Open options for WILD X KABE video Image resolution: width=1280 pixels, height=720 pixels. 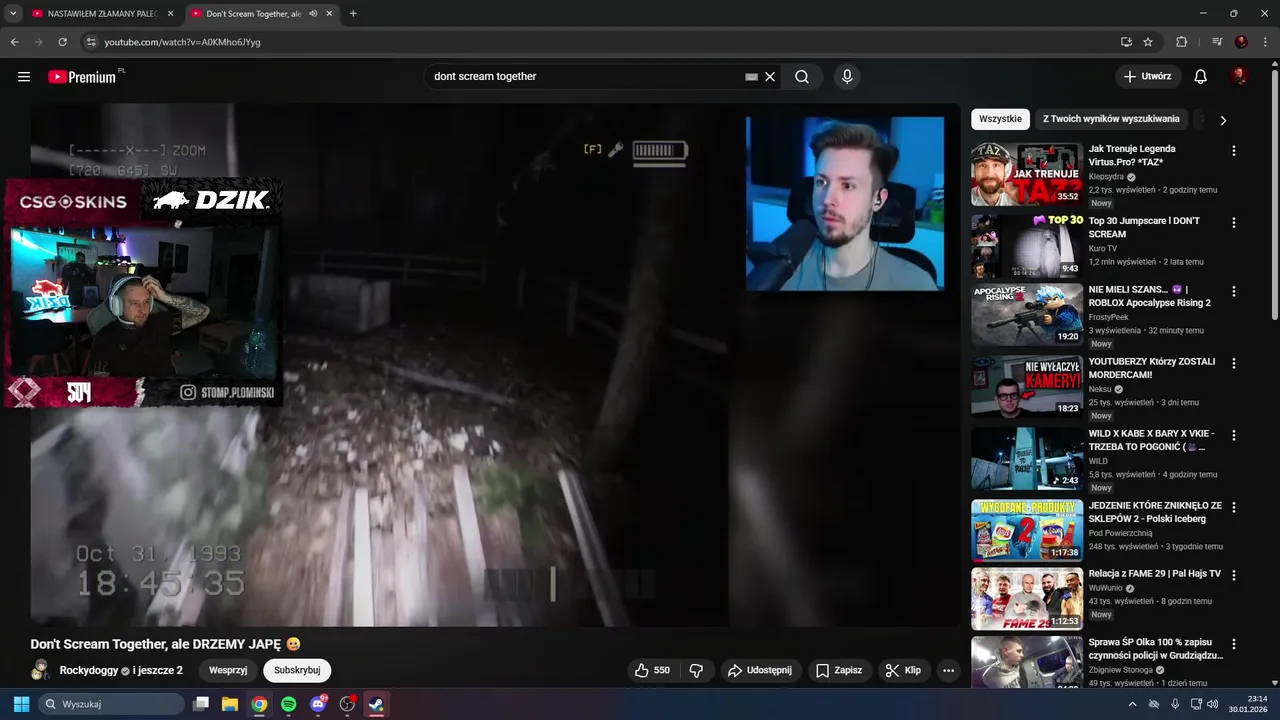point(1233,435)
